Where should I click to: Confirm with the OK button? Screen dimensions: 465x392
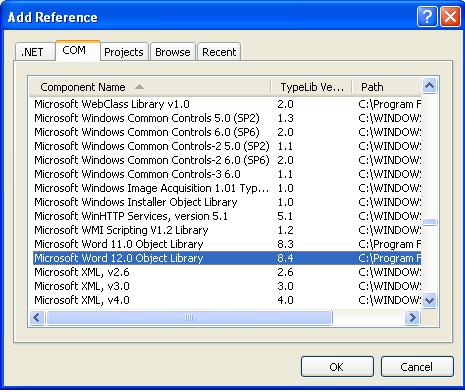coord(337,367)
